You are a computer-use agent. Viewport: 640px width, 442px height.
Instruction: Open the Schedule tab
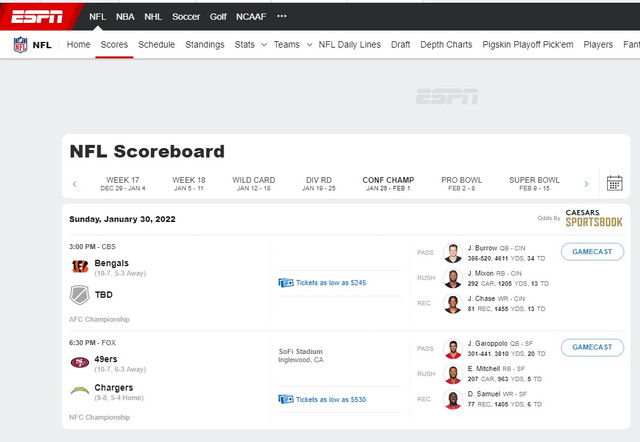pos(156,44)
